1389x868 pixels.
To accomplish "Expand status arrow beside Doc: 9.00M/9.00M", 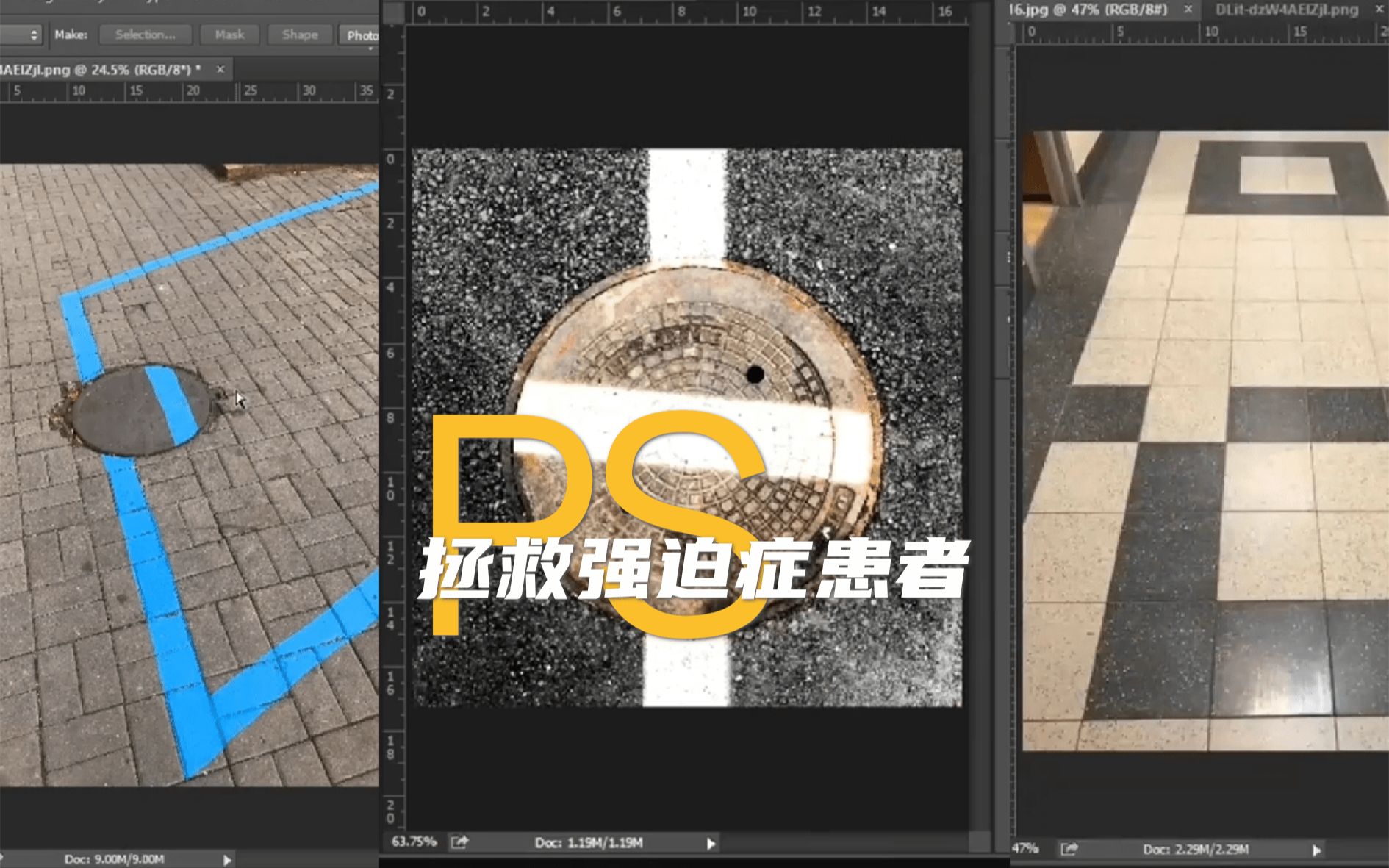I will pyautogui.click(x=227, y=859).
